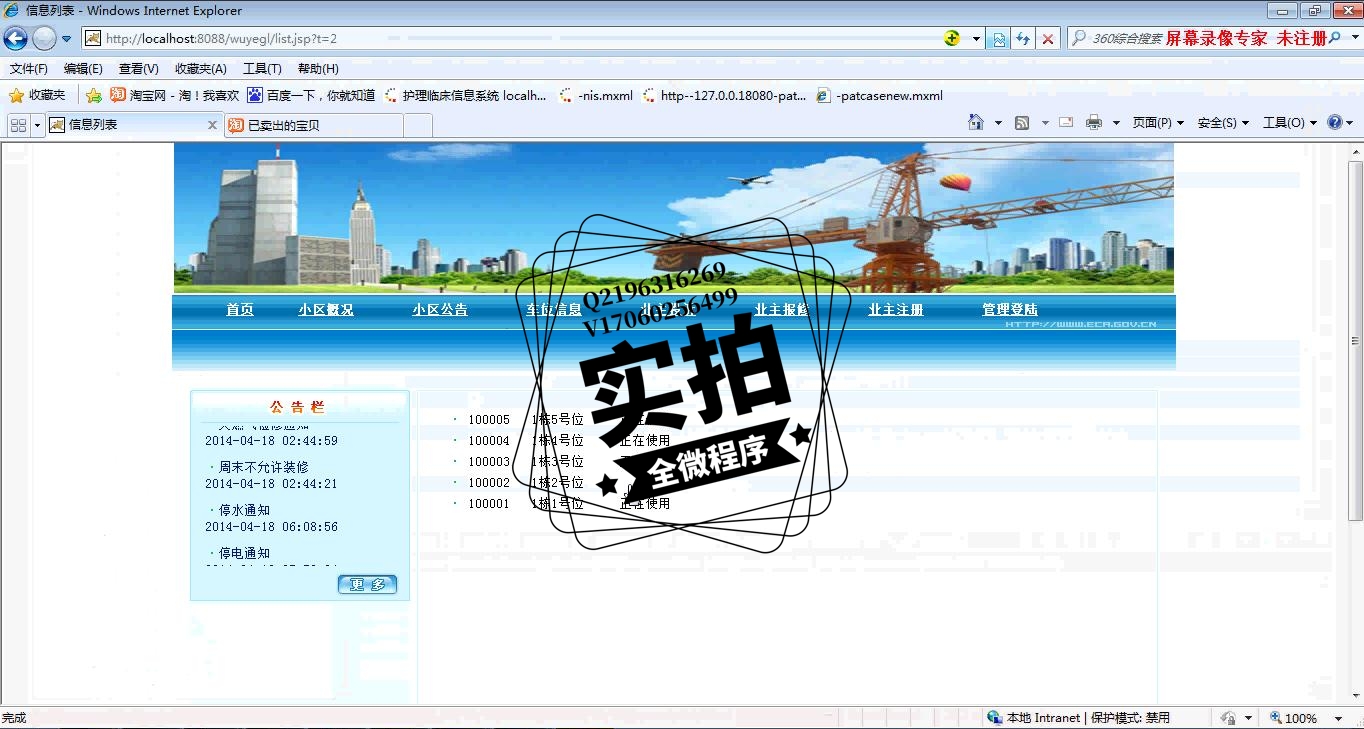Click parking entry 100004
This screenshot has width=1364, height=729.
point(489,441)
